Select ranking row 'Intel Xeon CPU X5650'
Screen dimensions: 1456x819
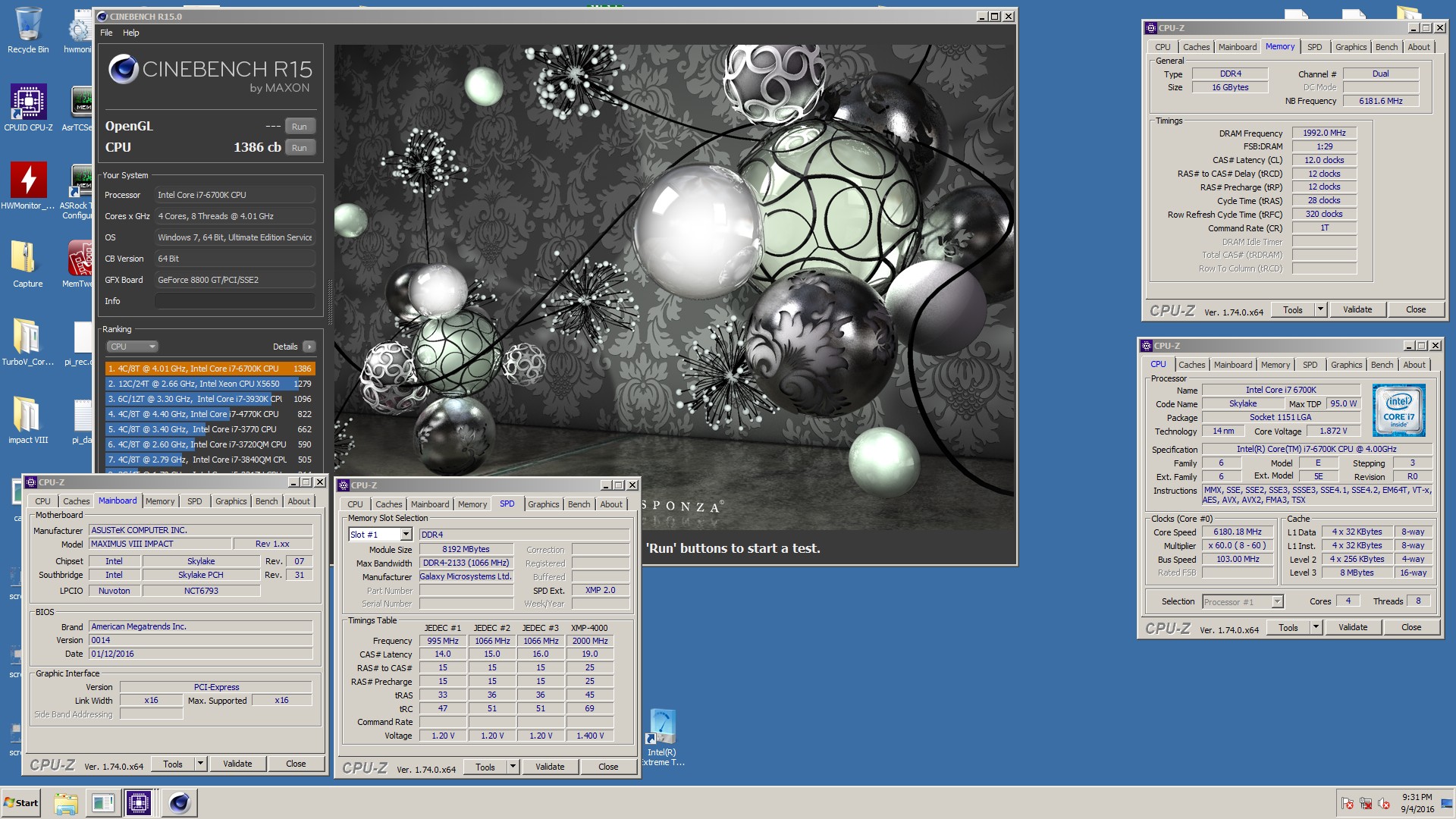pos(209,384)
